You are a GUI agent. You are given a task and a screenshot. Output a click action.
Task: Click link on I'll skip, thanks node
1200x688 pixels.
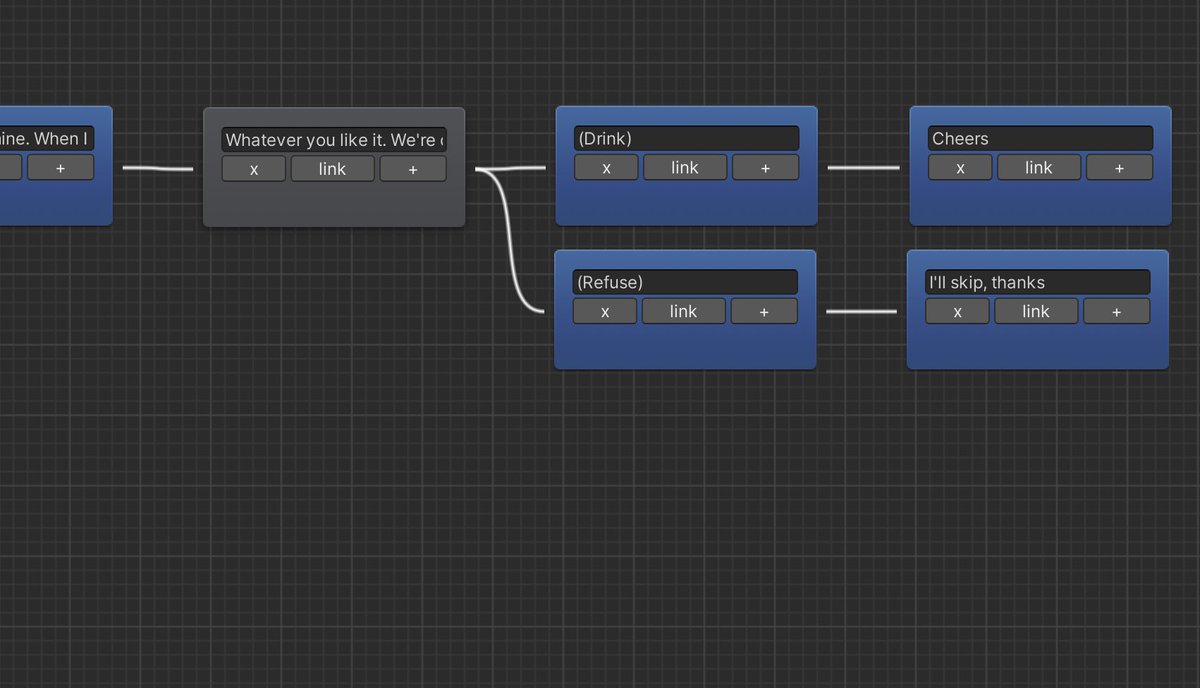(1036, 311)
